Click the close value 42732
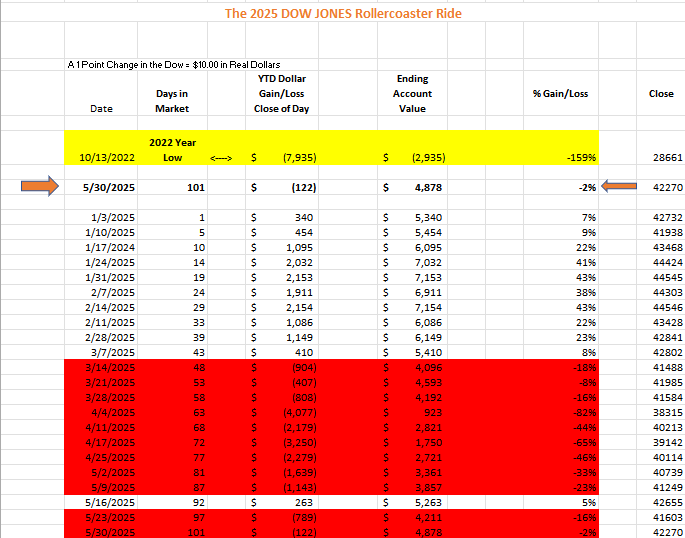Image resolution: width=685 pixels, height=538 pixels. [668, 217]
